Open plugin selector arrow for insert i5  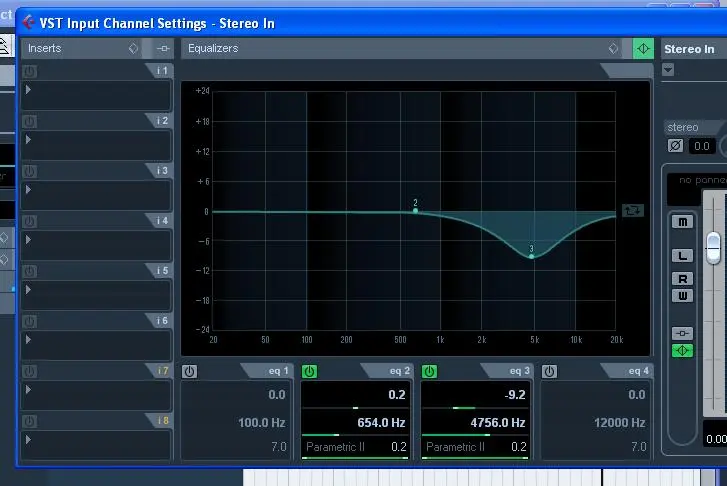coord(28,290)
